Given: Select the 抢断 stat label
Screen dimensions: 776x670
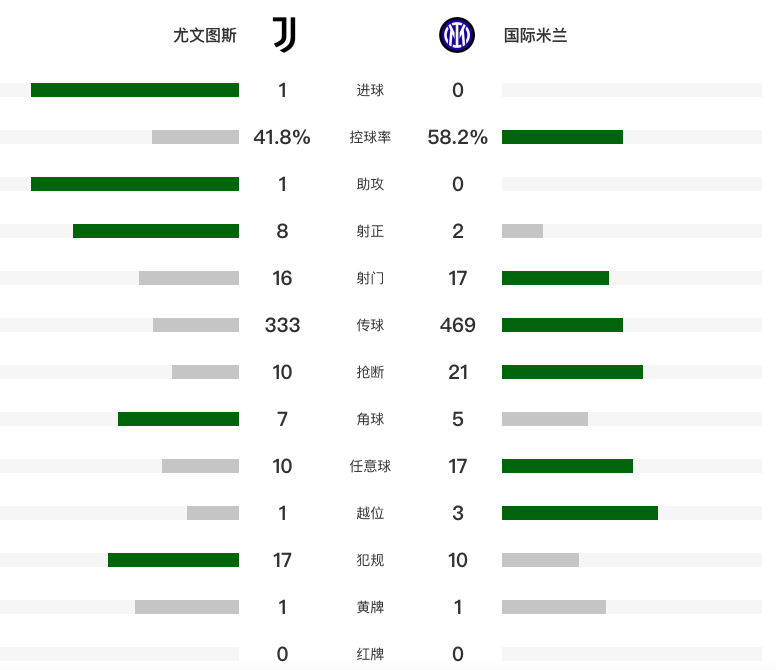Looking at the screenshot, I should [370, 372].
